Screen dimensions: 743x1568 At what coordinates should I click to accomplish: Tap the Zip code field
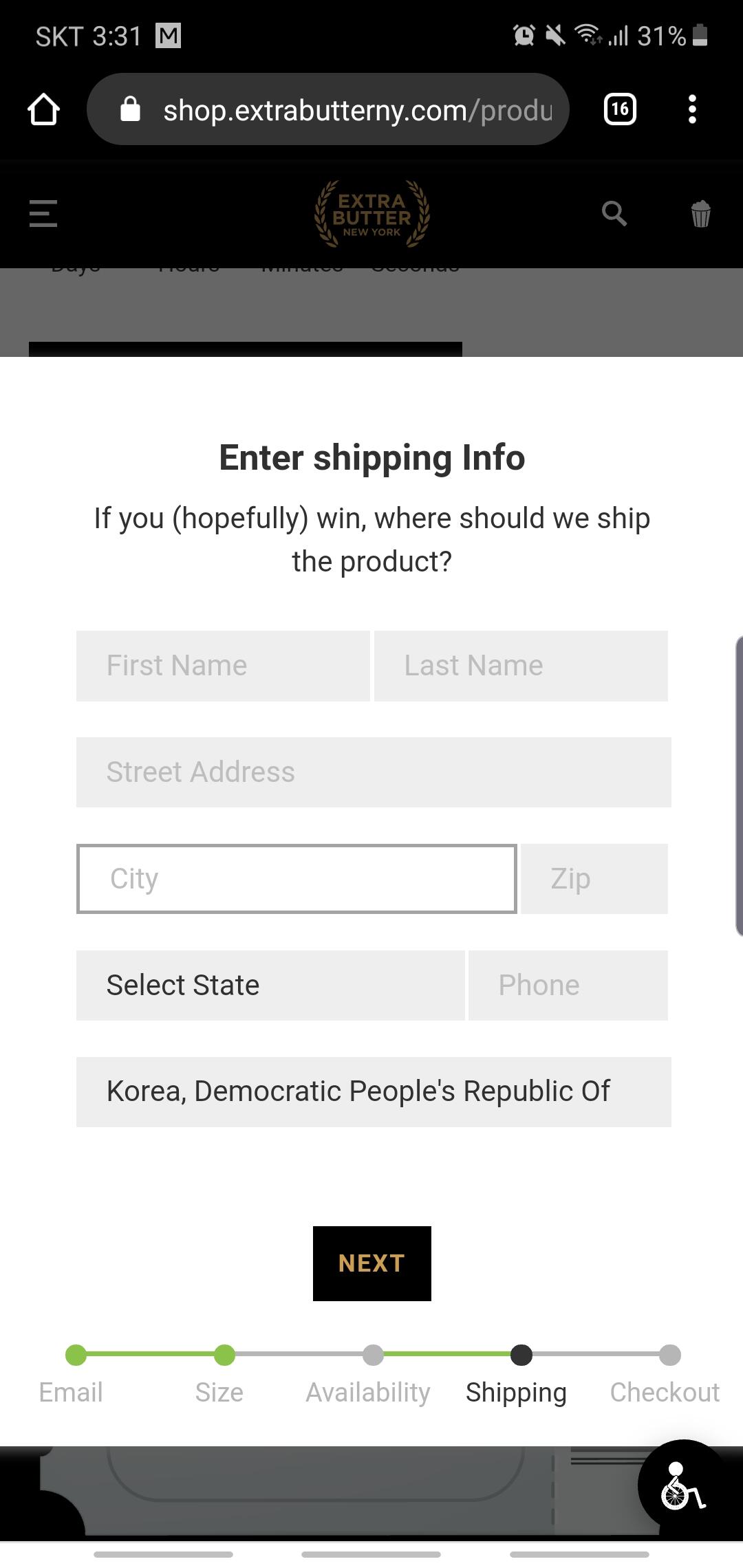594,879
